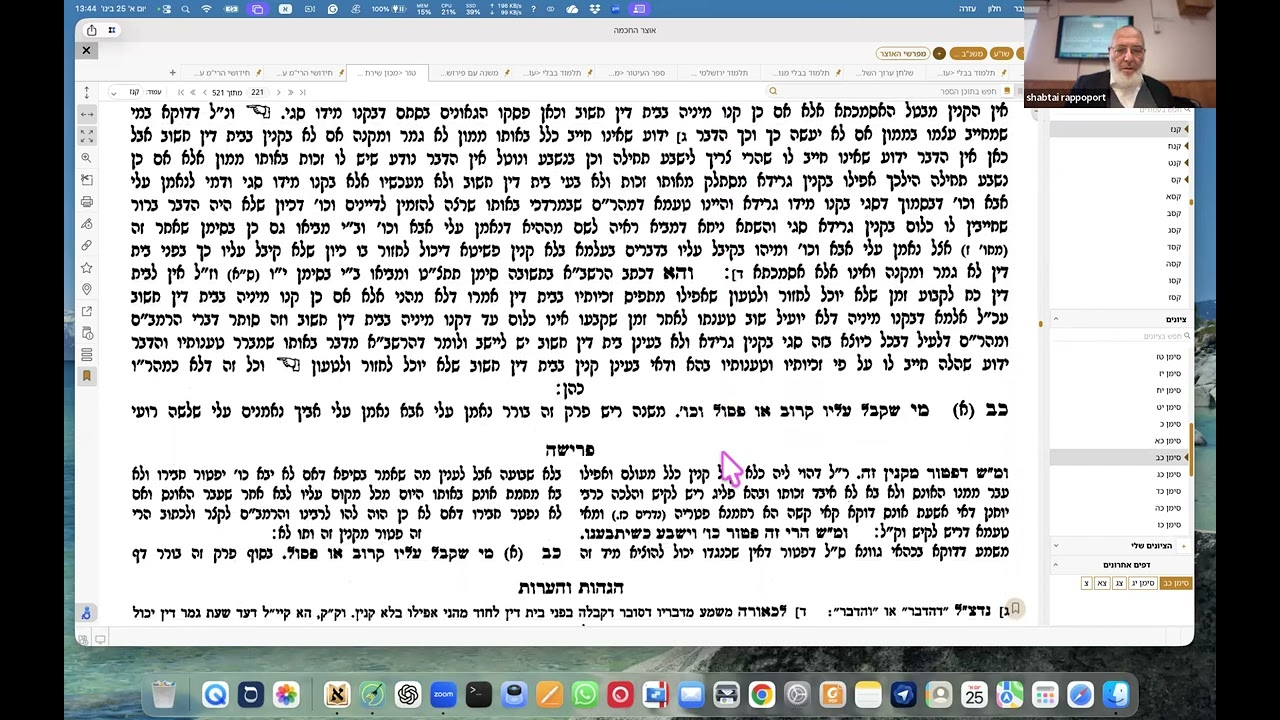1280x720 pixels.
Task: Click the star favorite icon in the left toolbar
Action: 87,268
